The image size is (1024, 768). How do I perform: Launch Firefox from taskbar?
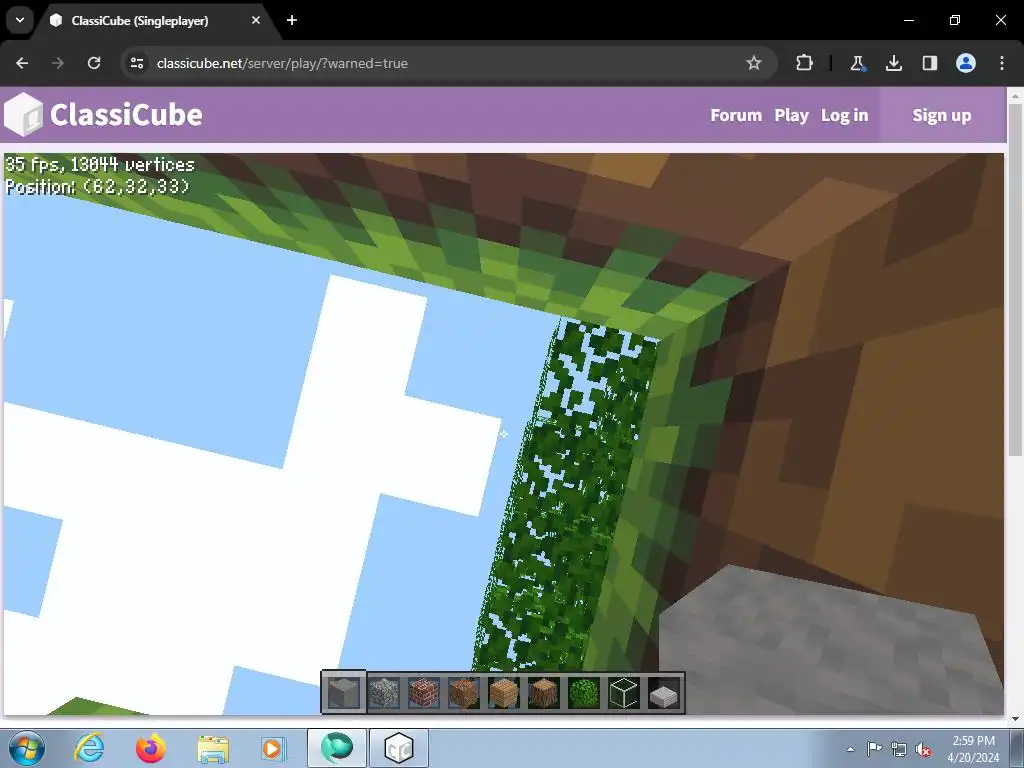pos(151,748)
